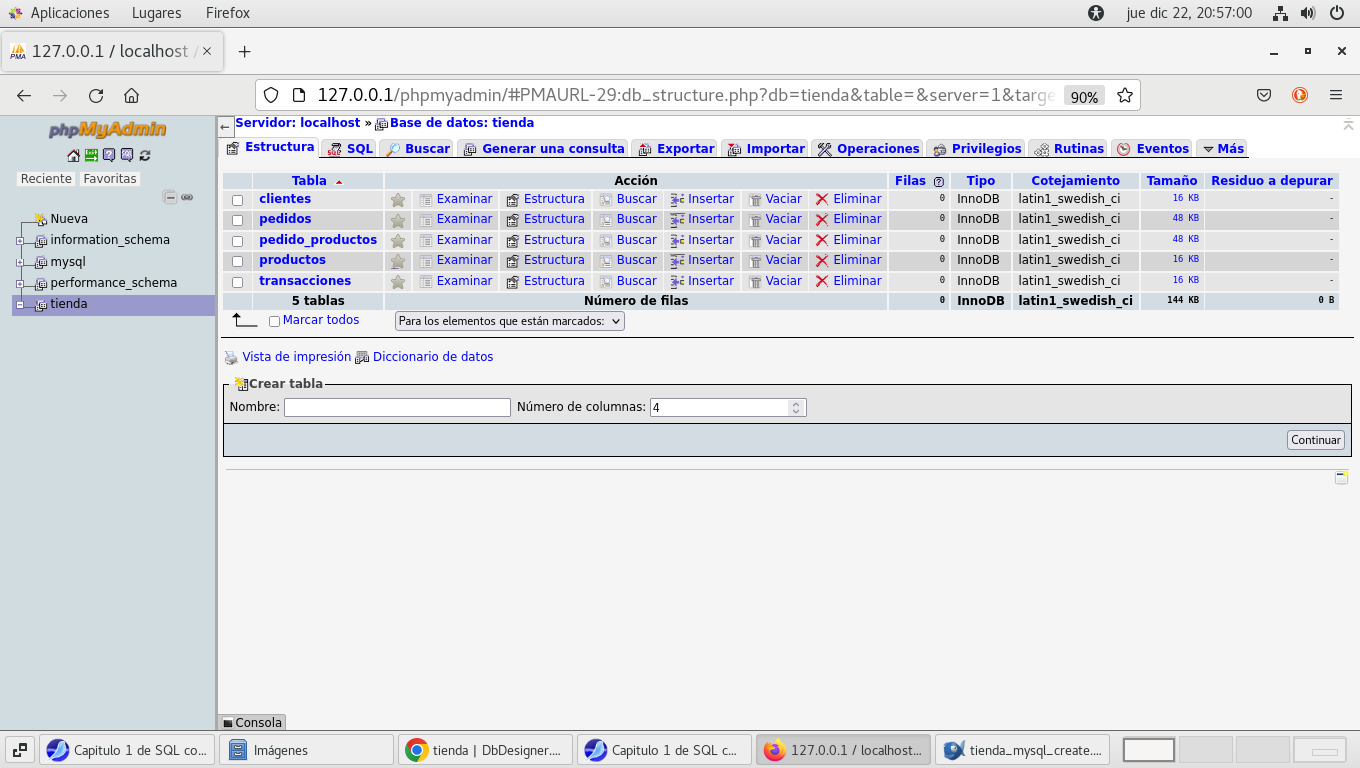Click the Nombre field for new table
Viewport: 1360px width, 768px height.
pos(397,407)
